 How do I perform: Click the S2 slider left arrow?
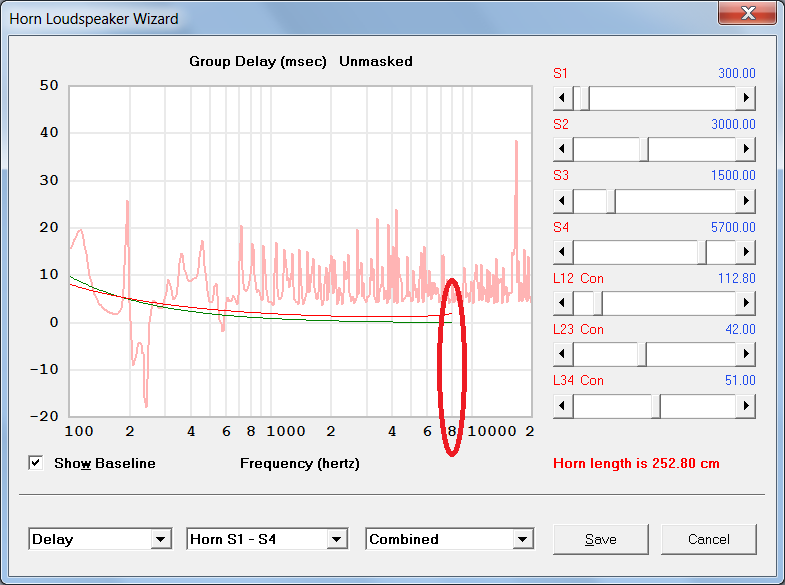click(563, 149)
